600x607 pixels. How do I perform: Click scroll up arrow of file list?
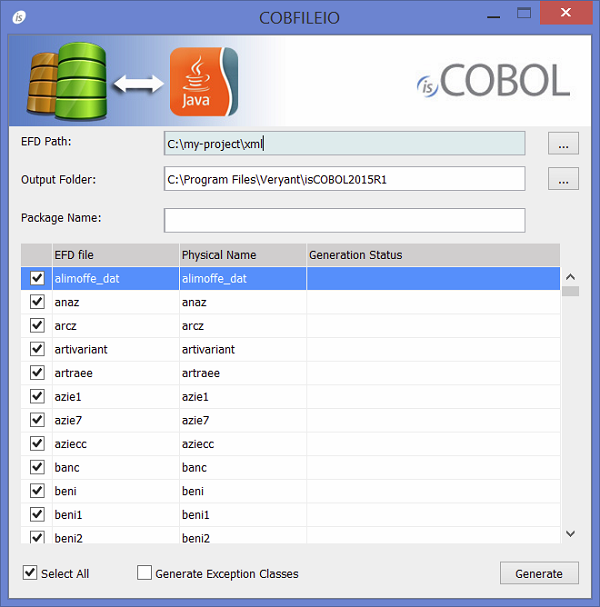(x=570, y=277)
